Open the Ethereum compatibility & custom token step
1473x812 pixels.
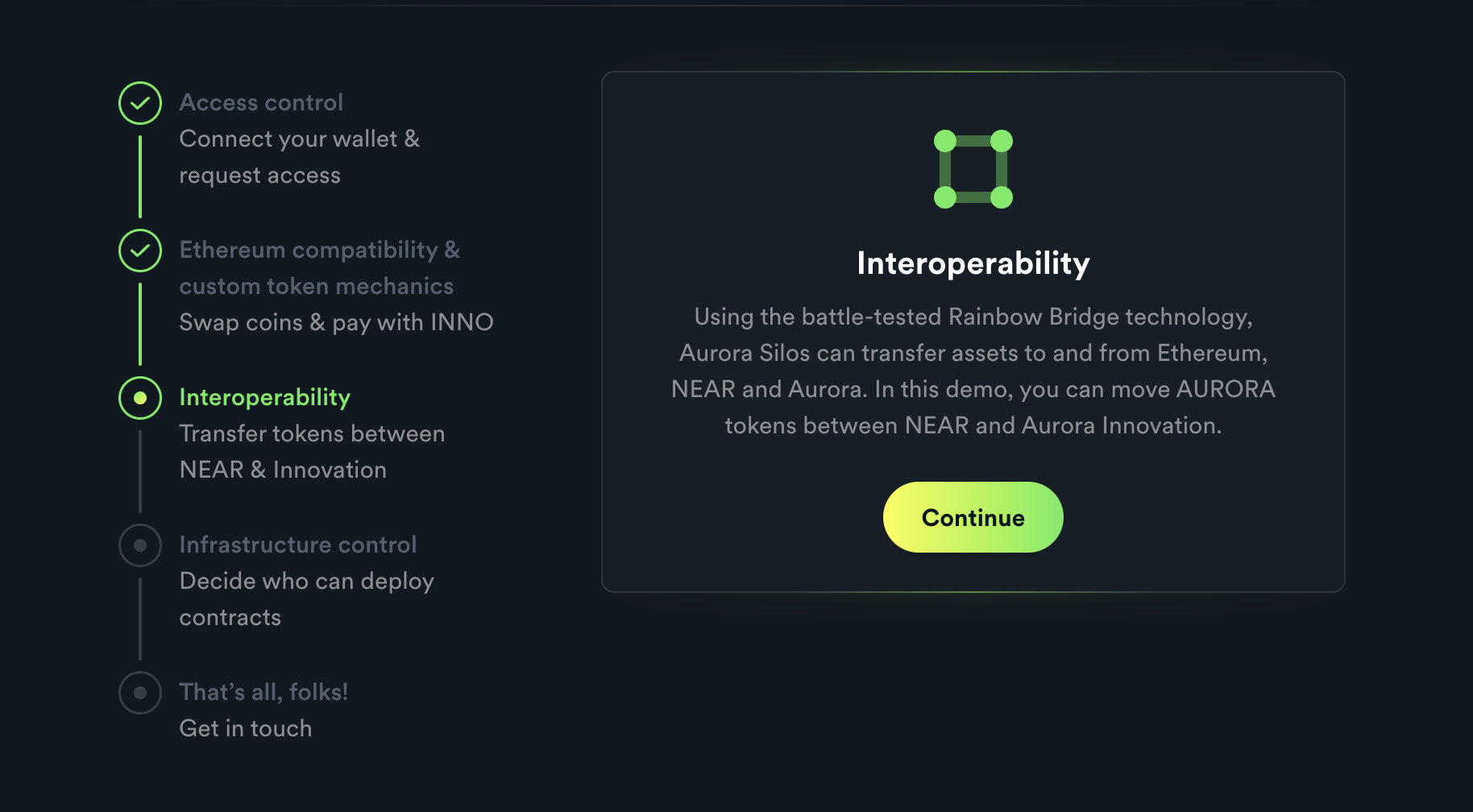tap(320, 267)
